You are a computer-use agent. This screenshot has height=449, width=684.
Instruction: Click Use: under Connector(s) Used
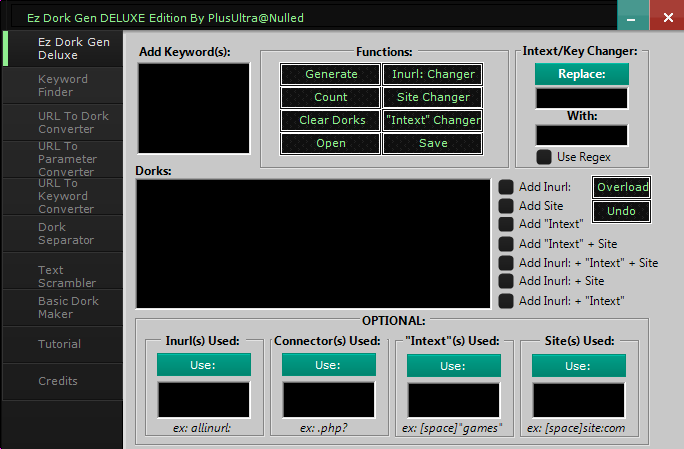click(x=328, y=365)
